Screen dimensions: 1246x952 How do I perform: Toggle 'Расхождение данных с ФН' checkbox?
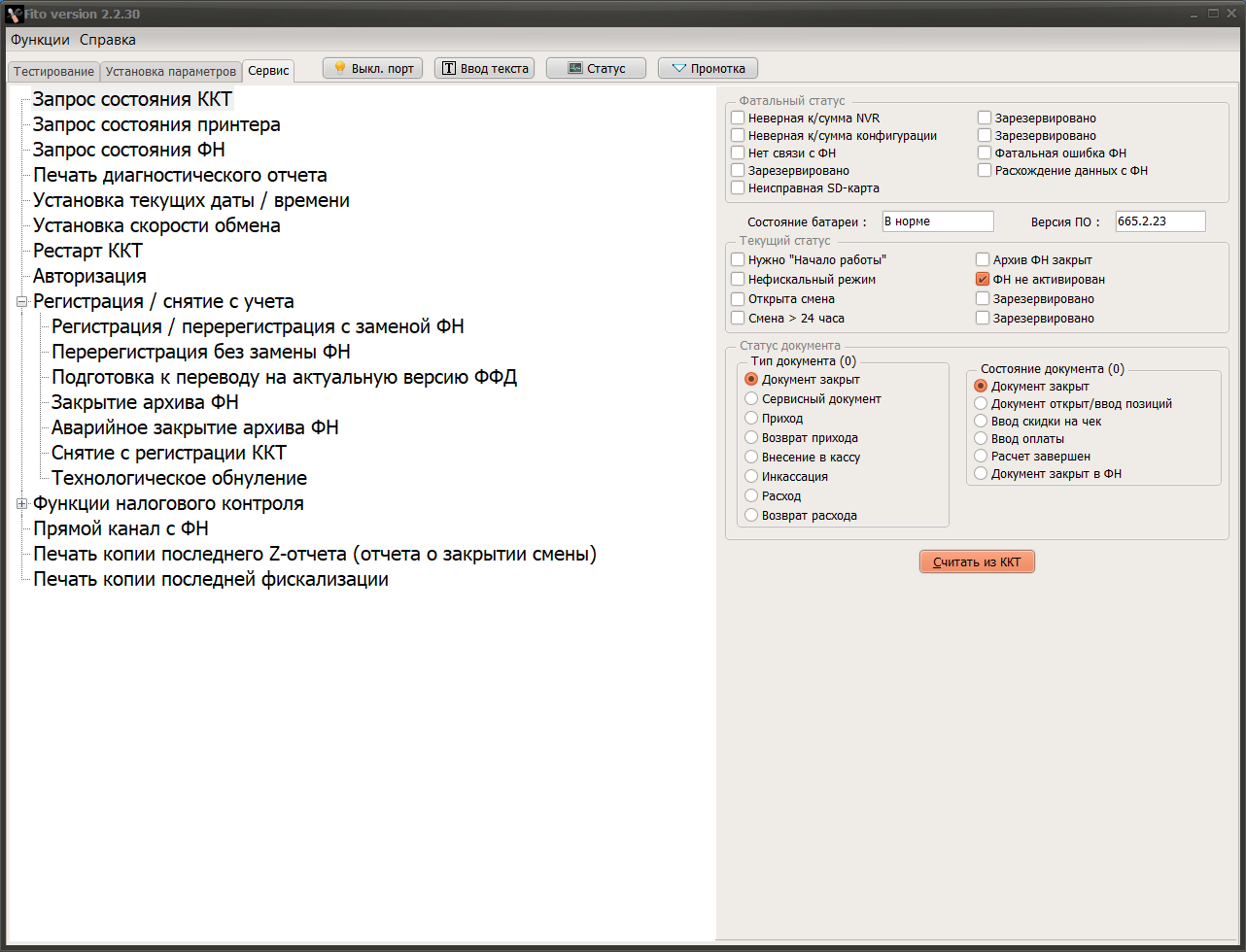coord(986,171)
